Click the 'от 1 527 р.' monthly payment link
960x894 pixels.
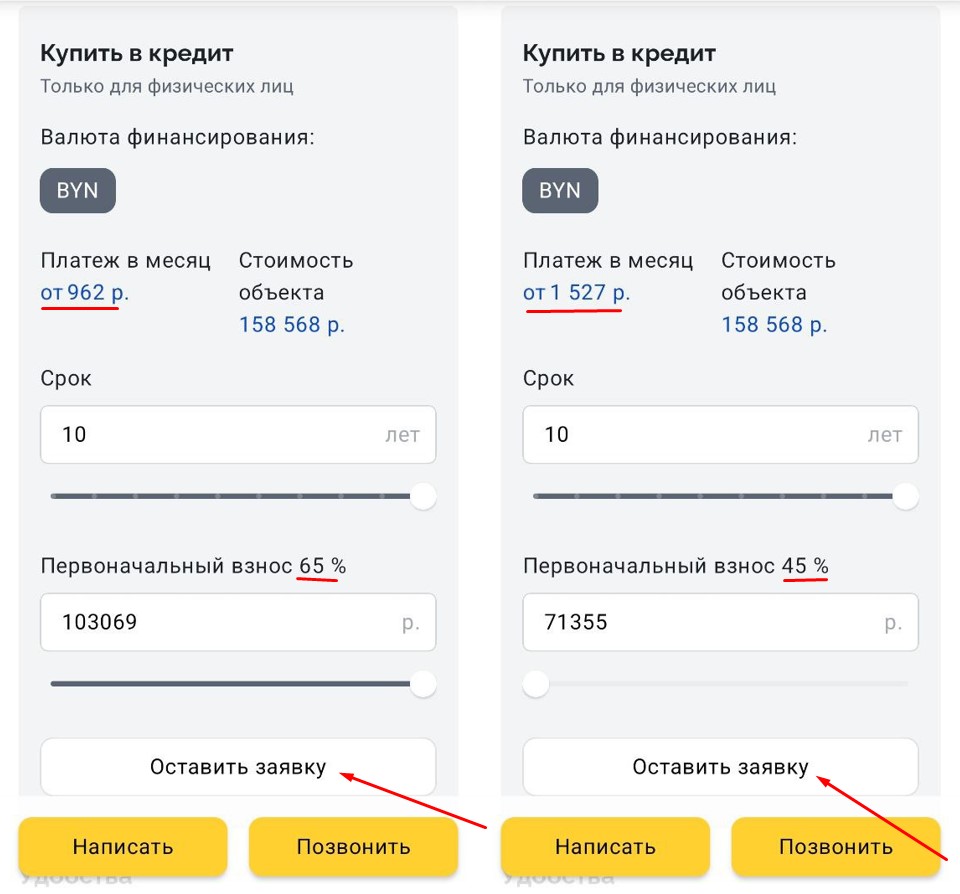pyautogui.click(x=576, y=293)
